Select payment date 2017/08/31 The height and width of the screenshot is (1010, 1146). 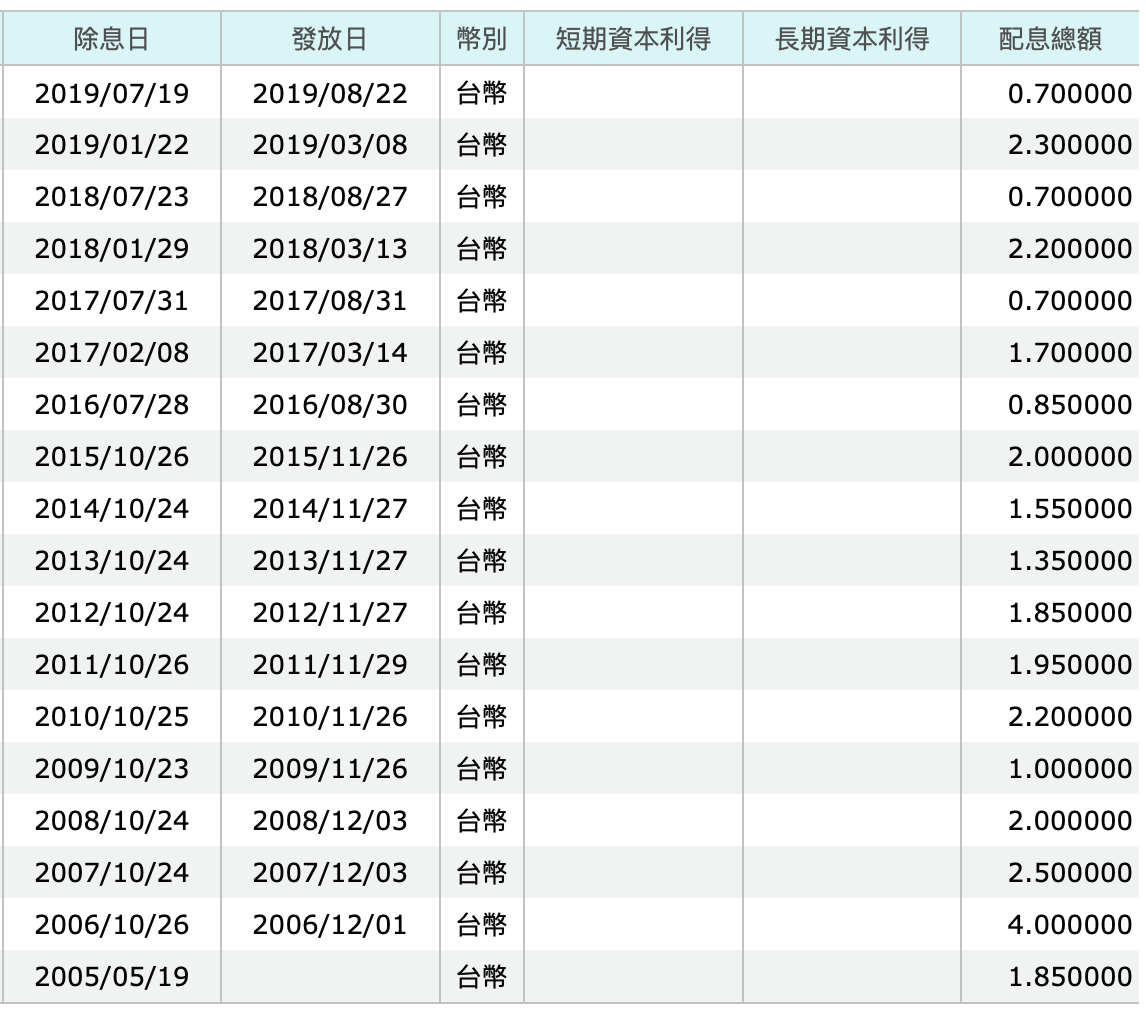(x=330, y=300)
